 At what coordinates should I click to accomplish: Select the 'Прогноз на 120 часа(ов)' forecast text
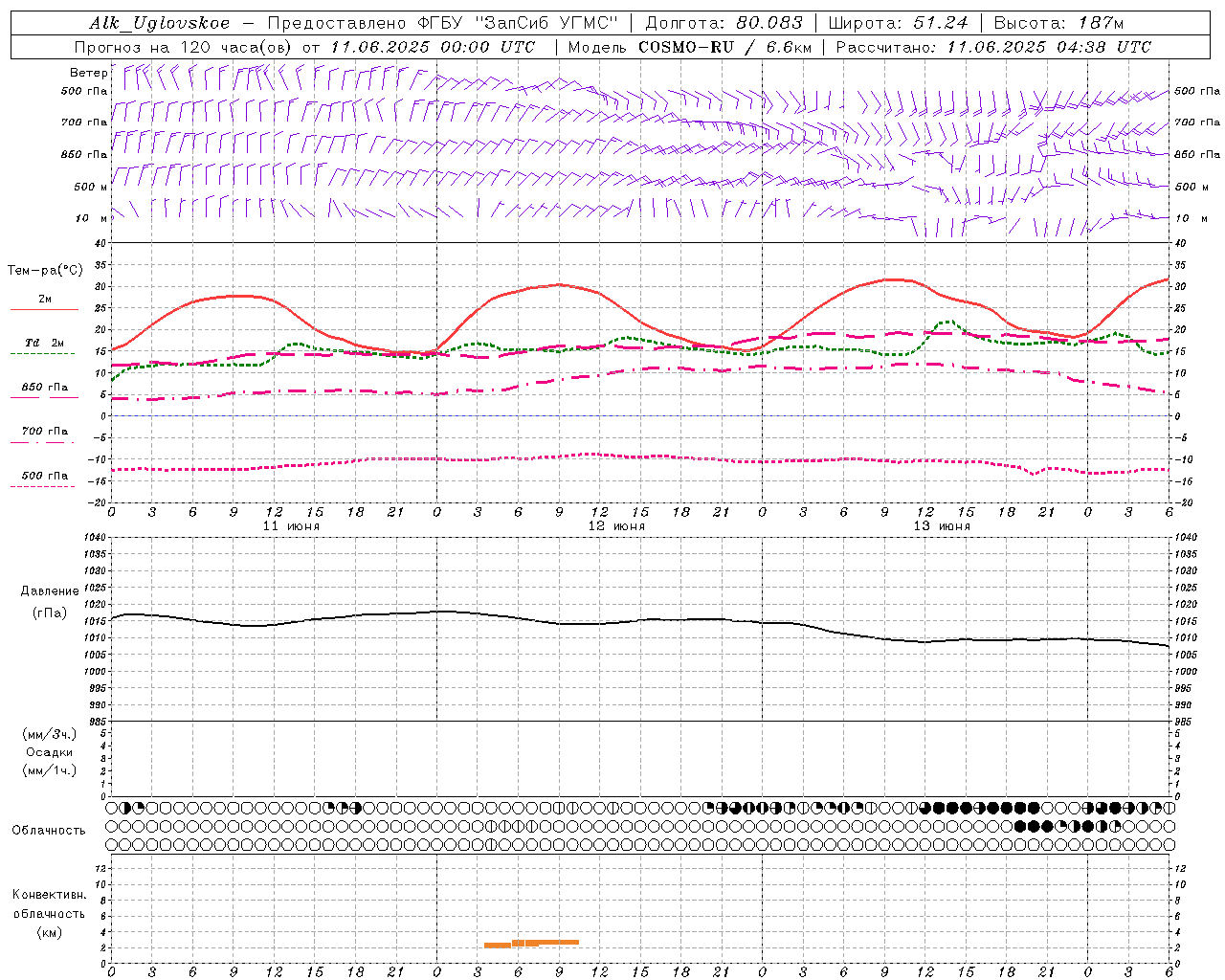click(184, 47)
